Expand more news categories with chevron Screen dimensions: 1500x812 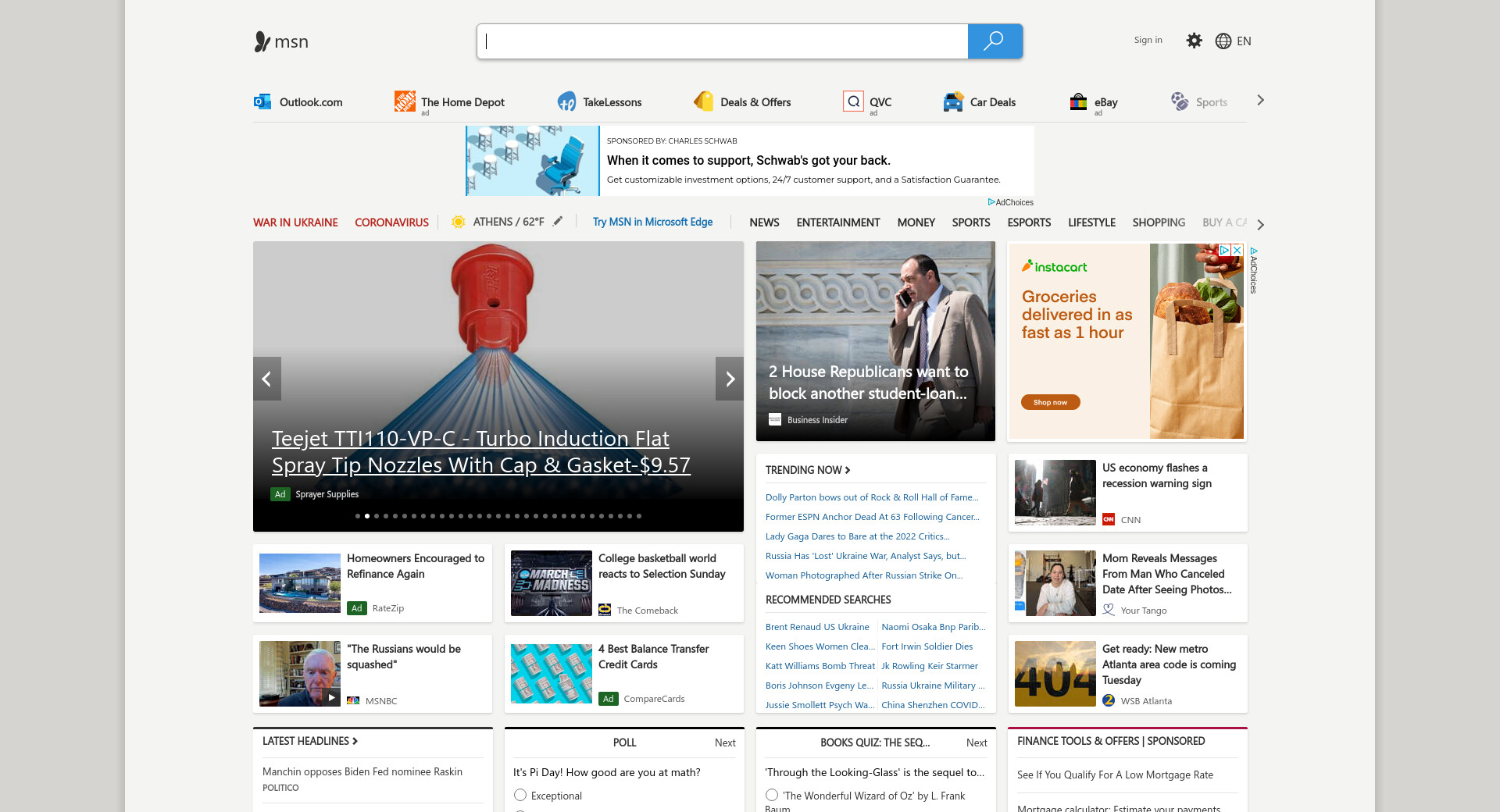1260,224
